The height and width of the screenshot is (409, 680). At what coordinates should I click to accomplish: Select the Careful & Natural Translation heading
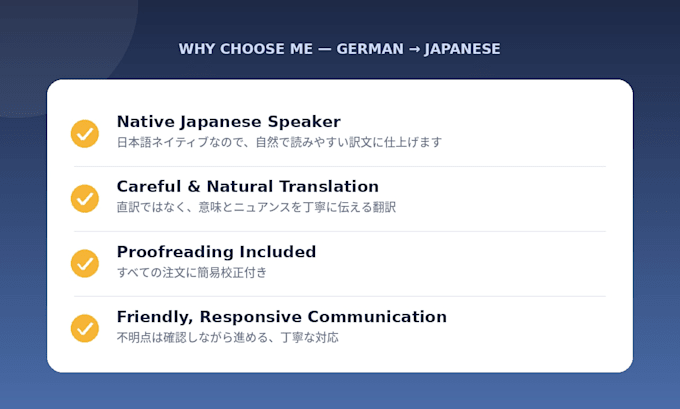248,187
